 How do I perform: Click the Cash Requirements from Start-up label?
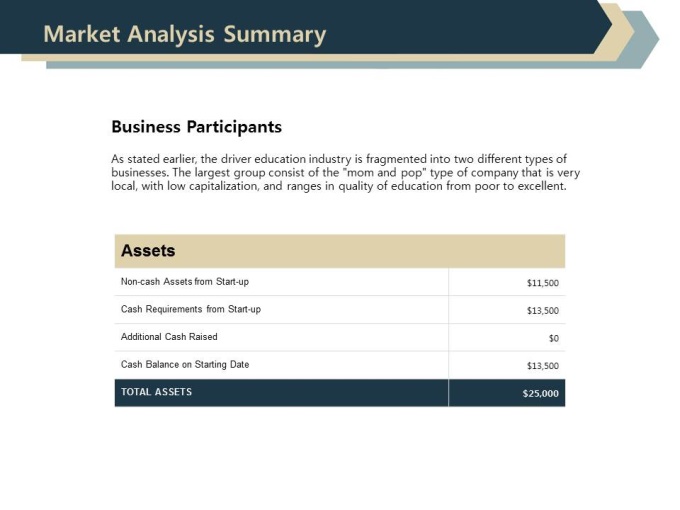(x=191, y=309)
